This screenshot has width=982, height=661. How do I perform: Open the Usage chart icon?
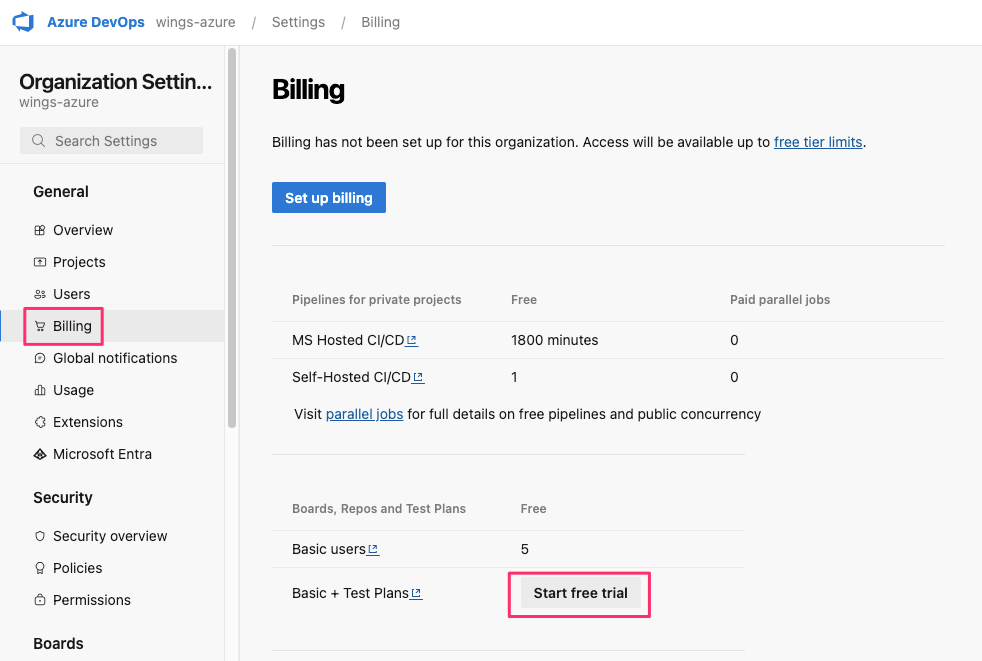[40, 390]
